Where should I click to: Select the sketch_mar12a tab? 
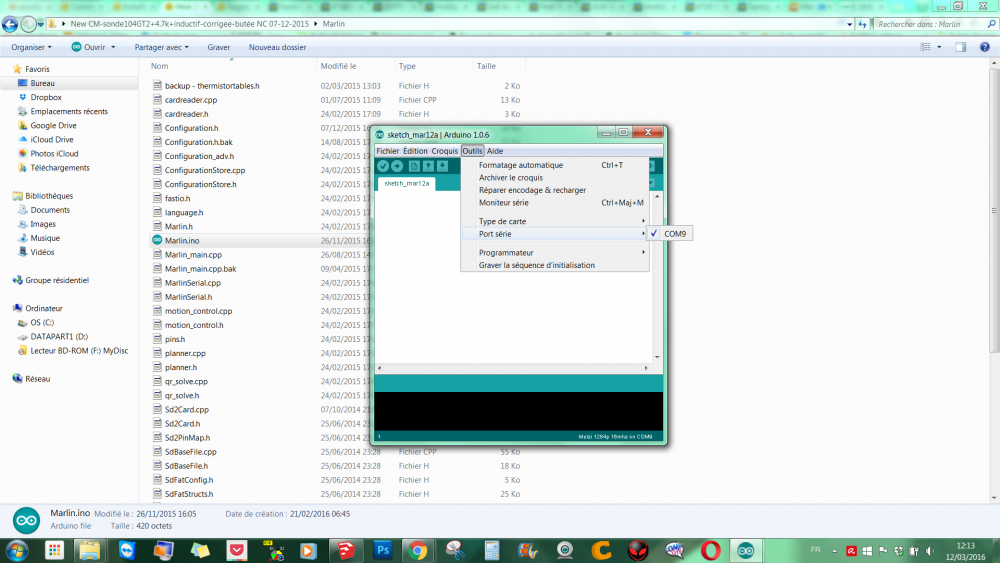click(x=407, y=184)
